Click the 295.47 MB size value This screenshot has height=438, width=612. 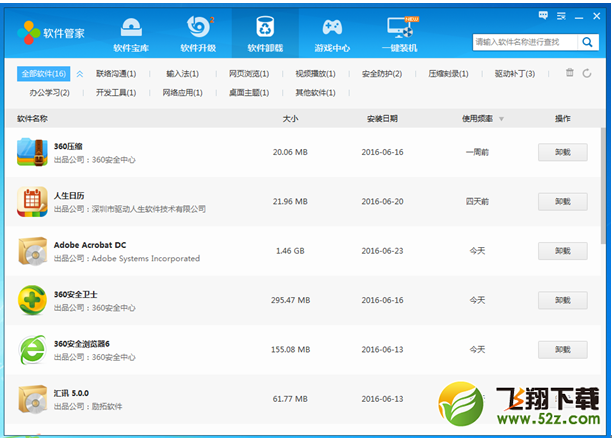click(290, 300)
